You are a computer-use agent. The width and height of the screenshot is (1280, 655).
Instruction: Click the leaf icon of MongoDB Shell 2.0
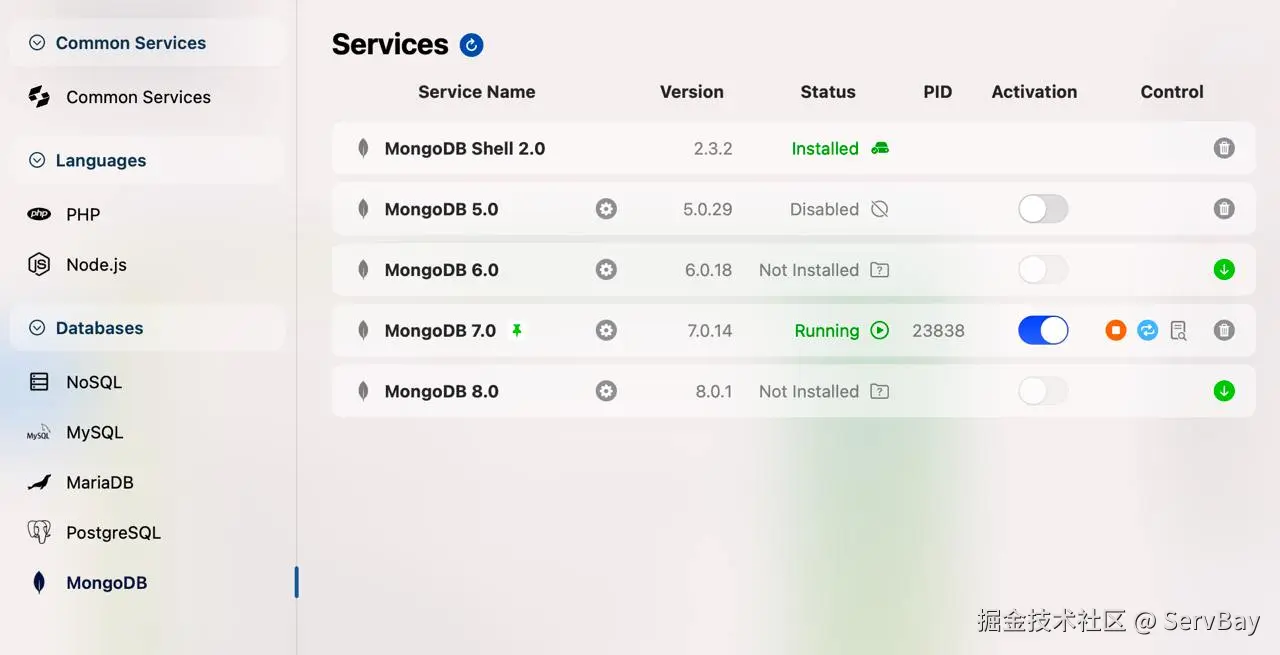(363, 148)
